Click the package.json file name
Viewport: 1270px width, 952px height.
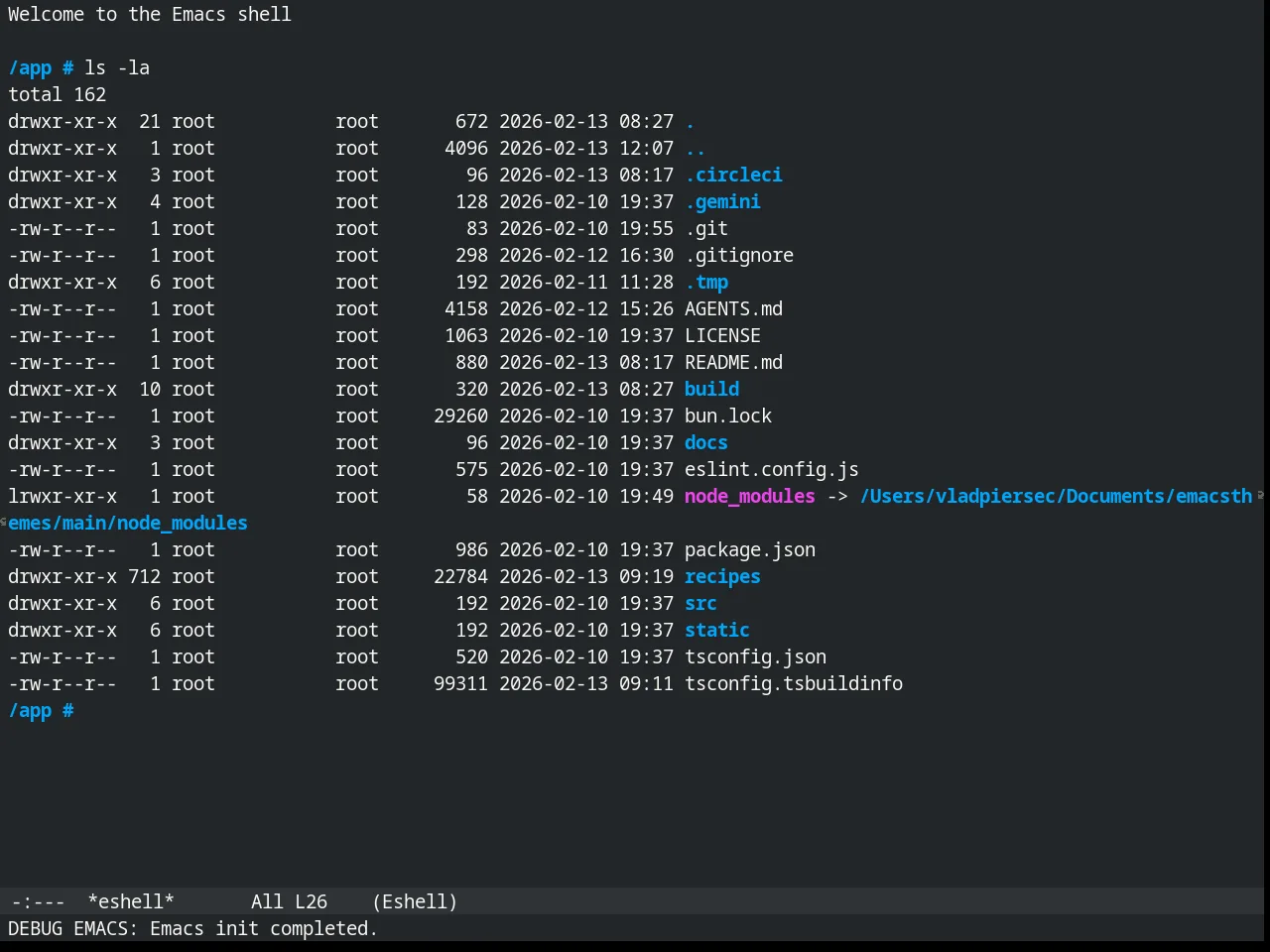point(750,549)
